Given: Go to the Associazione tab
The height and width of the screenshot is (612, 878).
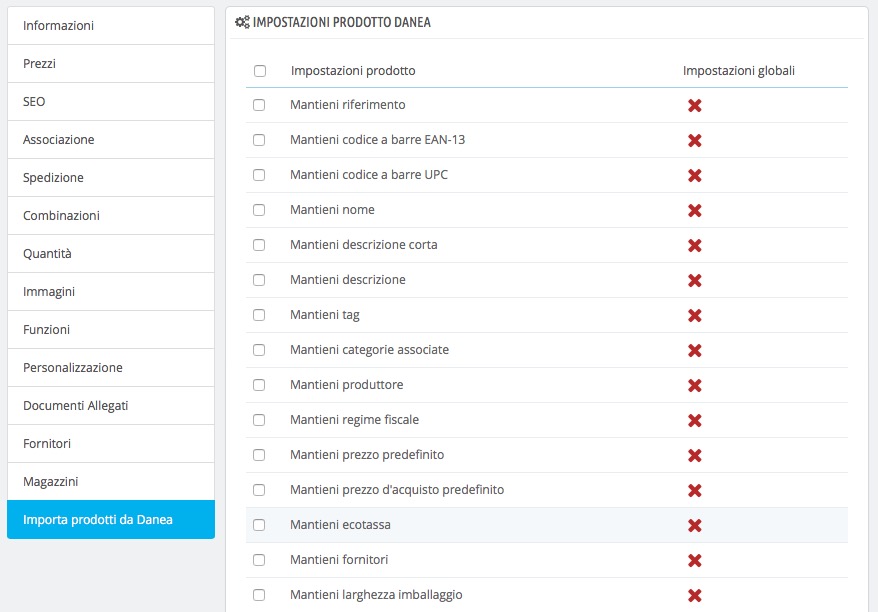Looking at the screenshot, I should coord(111,140).
